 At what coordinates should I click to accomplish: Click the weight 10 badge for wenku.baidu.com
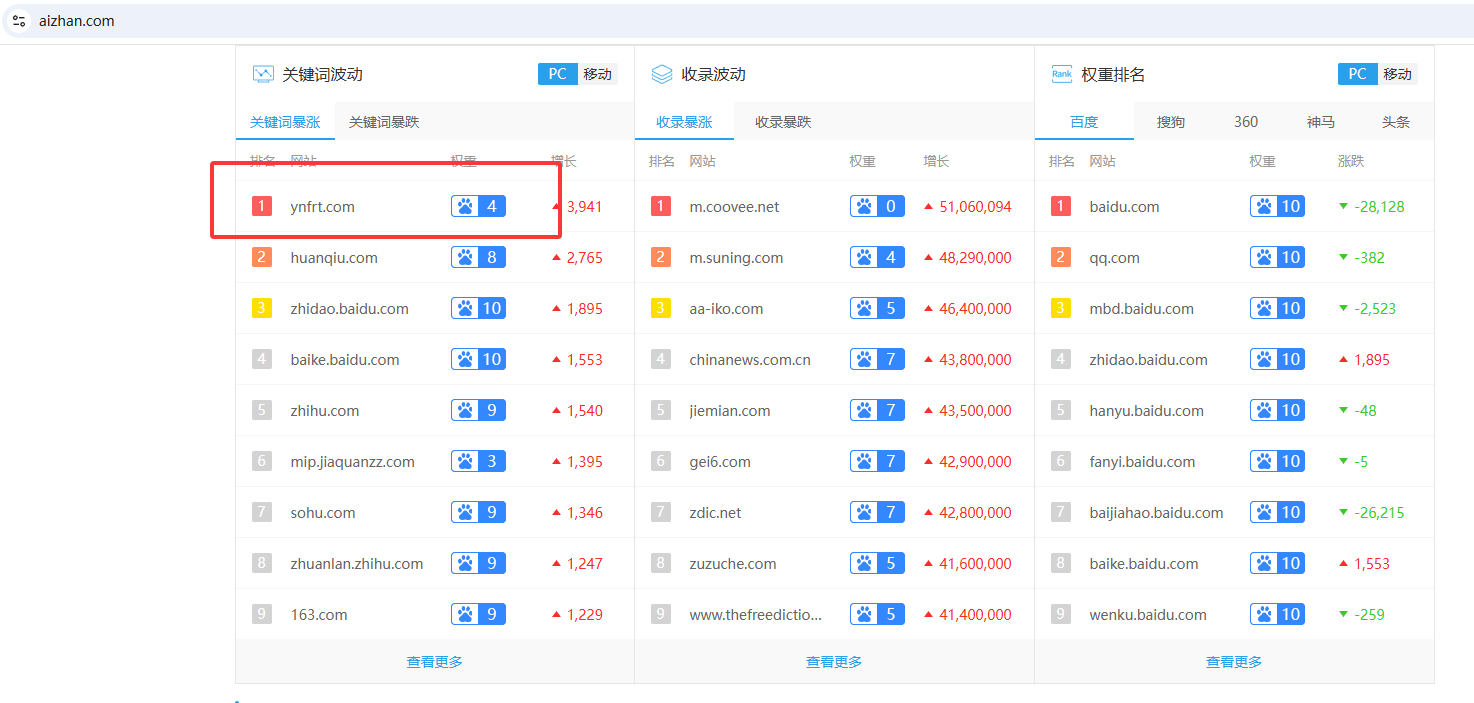[x=1277, y=614]
